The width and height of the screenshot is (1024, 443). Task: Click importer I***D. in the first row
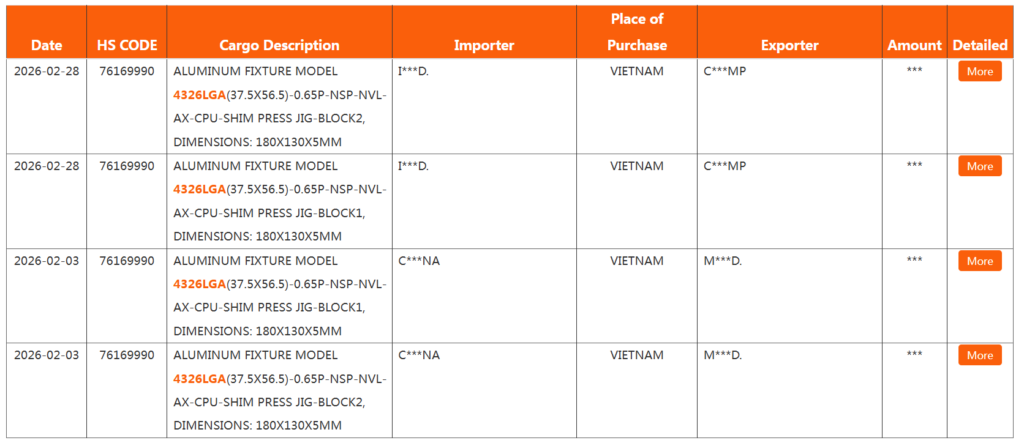413,72
